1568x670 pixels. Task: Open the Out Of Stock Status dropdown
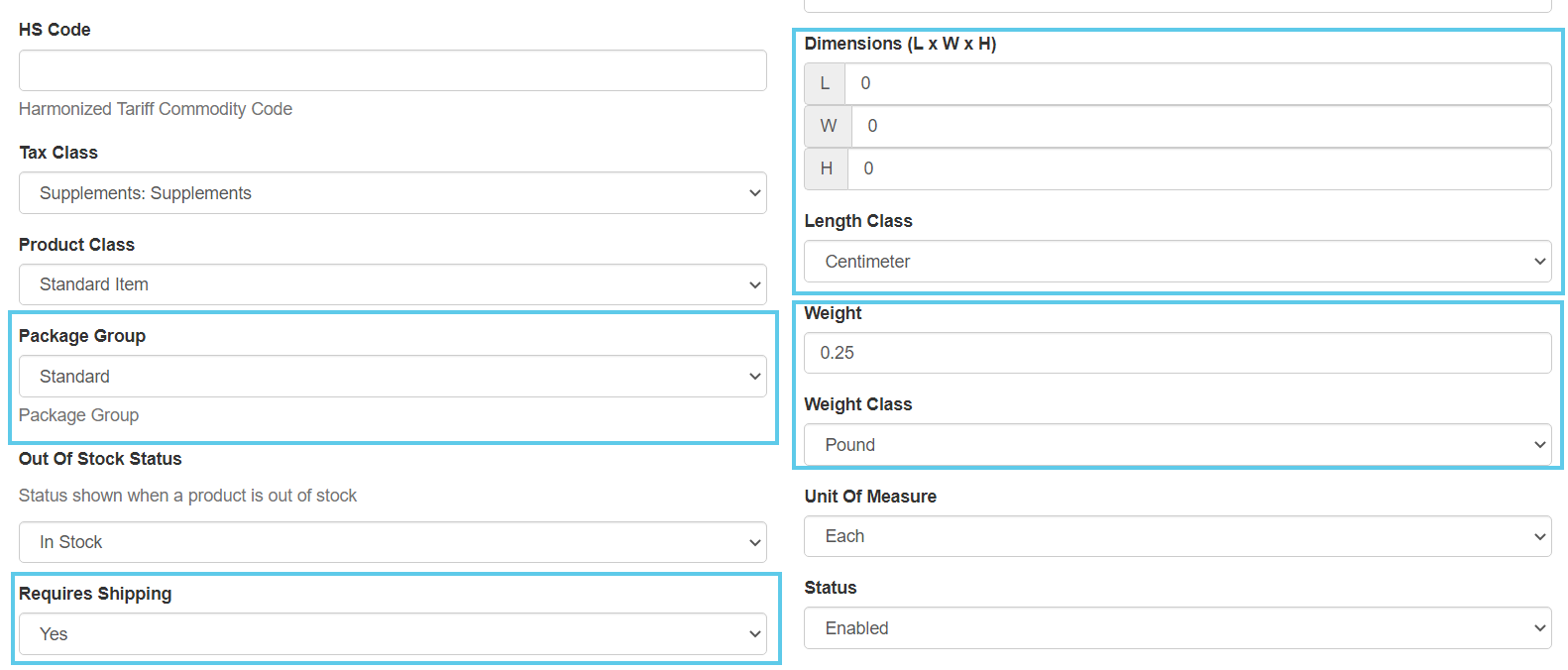[x=392, y=542]
